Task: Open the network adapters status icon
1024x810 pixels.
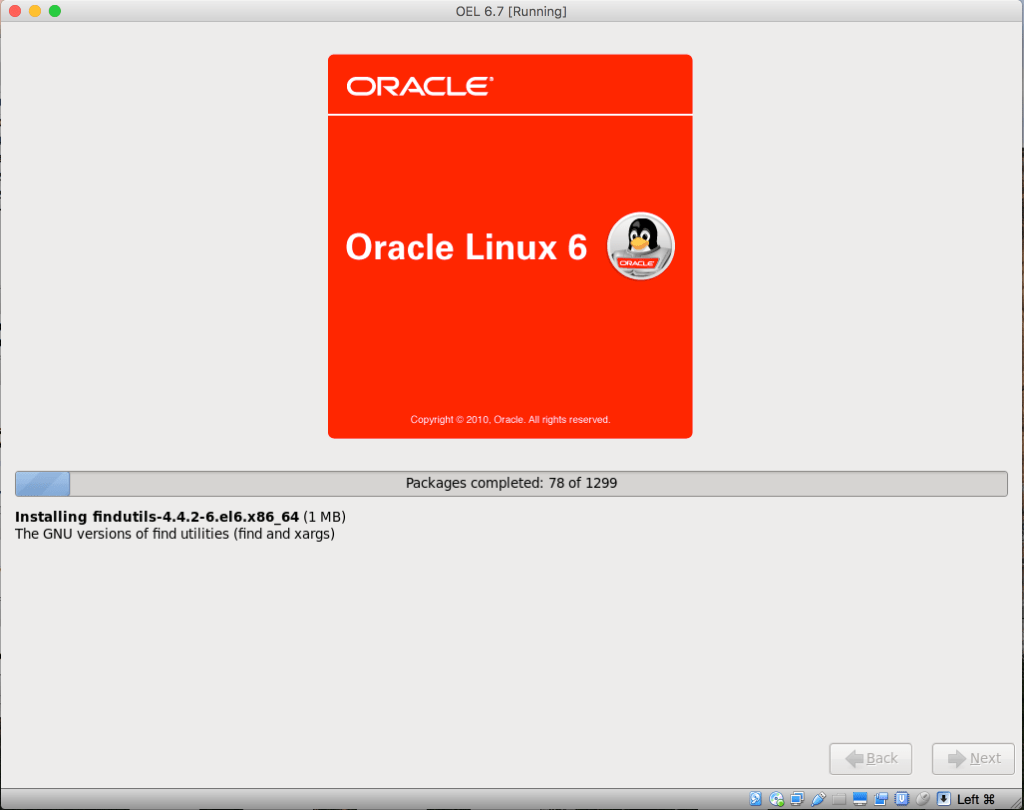Action: click(797, 798)
